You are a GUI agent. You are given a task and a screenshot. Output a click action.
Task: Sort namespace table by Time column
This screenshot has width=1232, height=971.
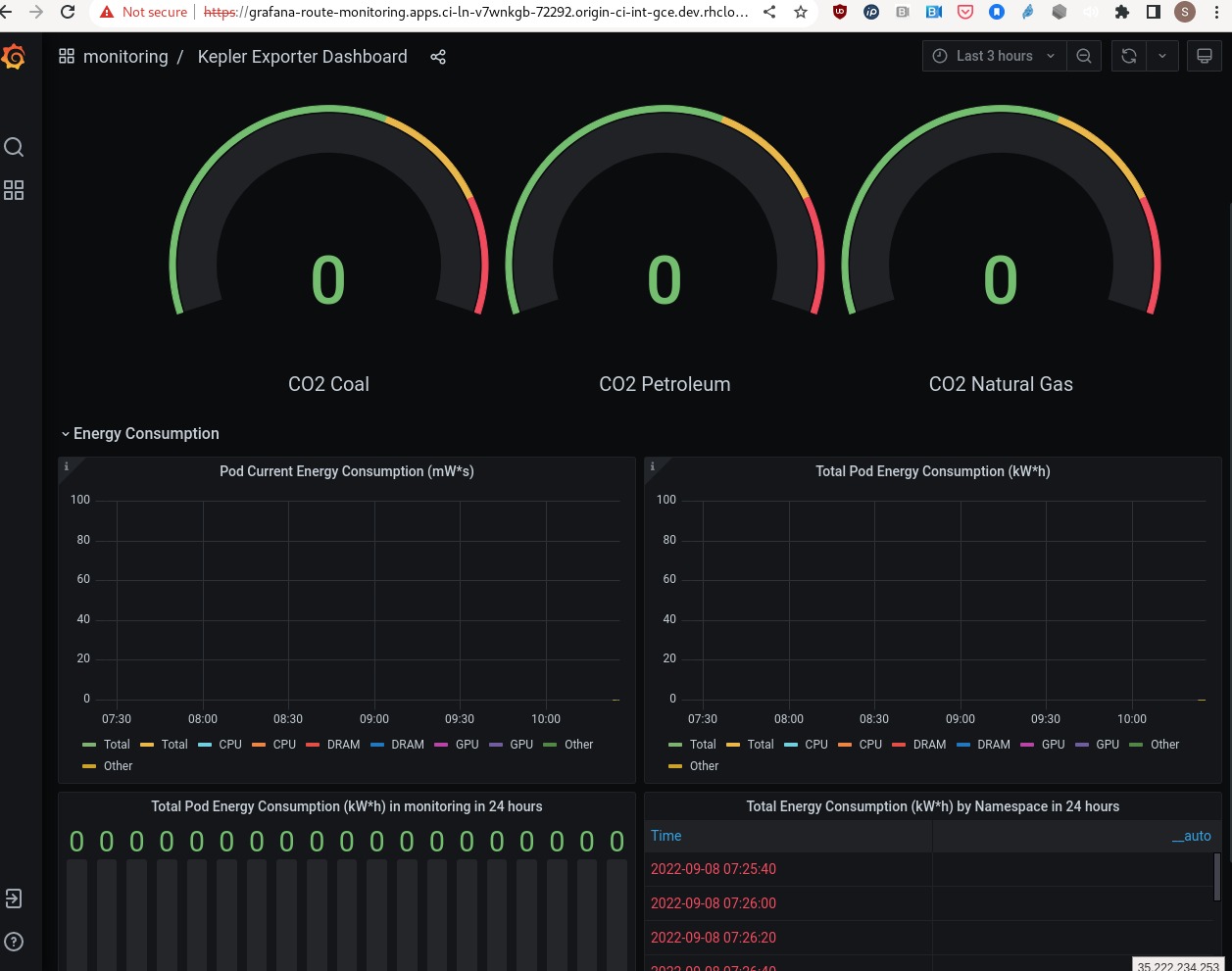(x=666, y=836)
